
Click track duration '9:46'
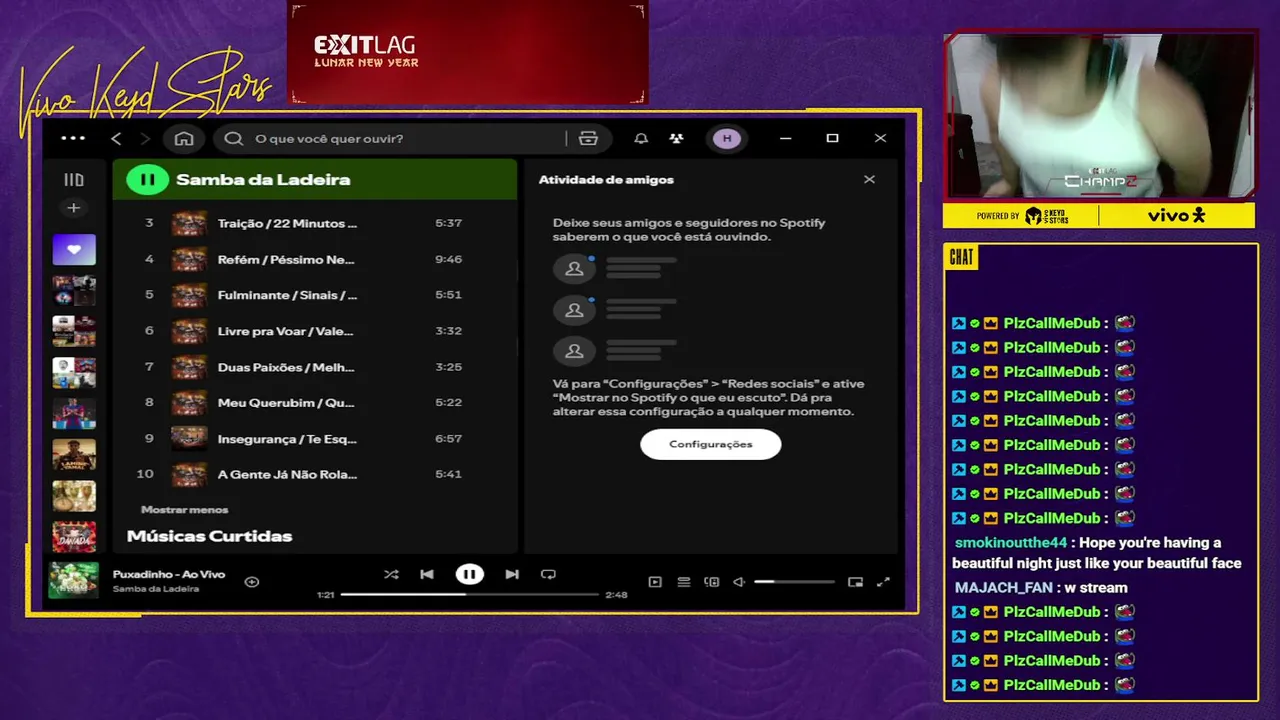click(448, 259)
